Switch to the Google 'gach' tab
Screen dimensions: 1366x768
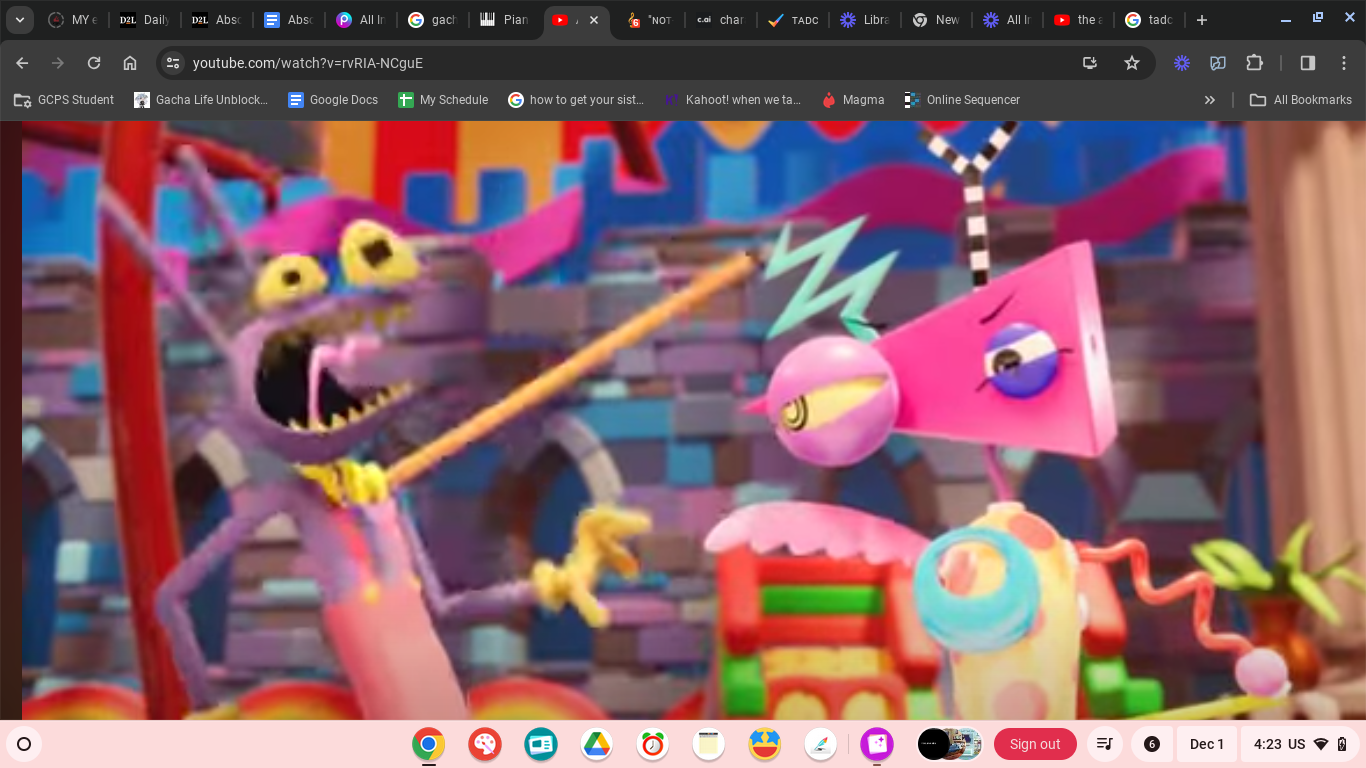[x=432, y=20]
